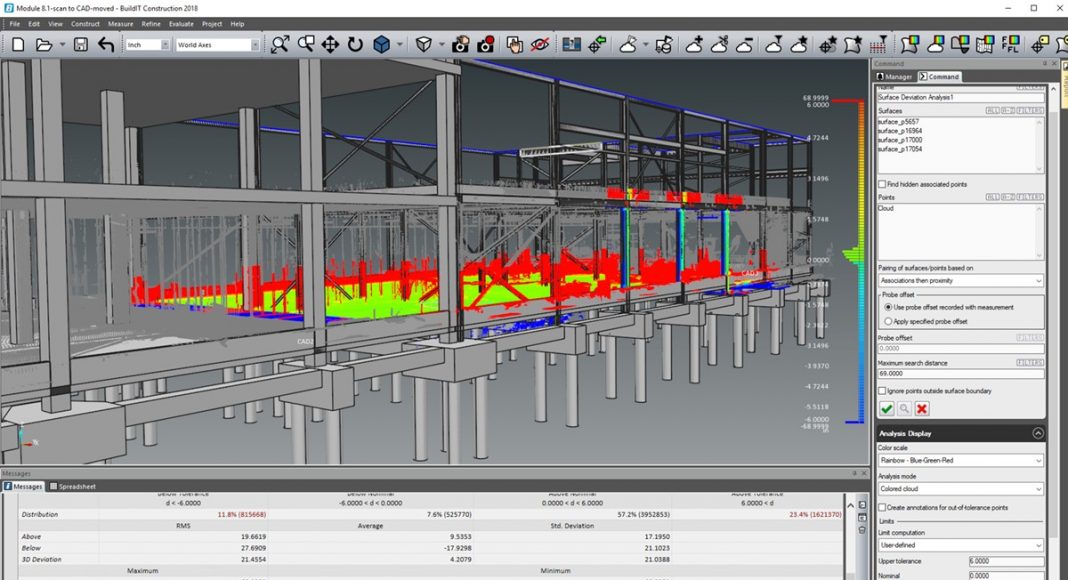
Task: Check Ignore points outside surface boundary
Action: pos(882,390)
